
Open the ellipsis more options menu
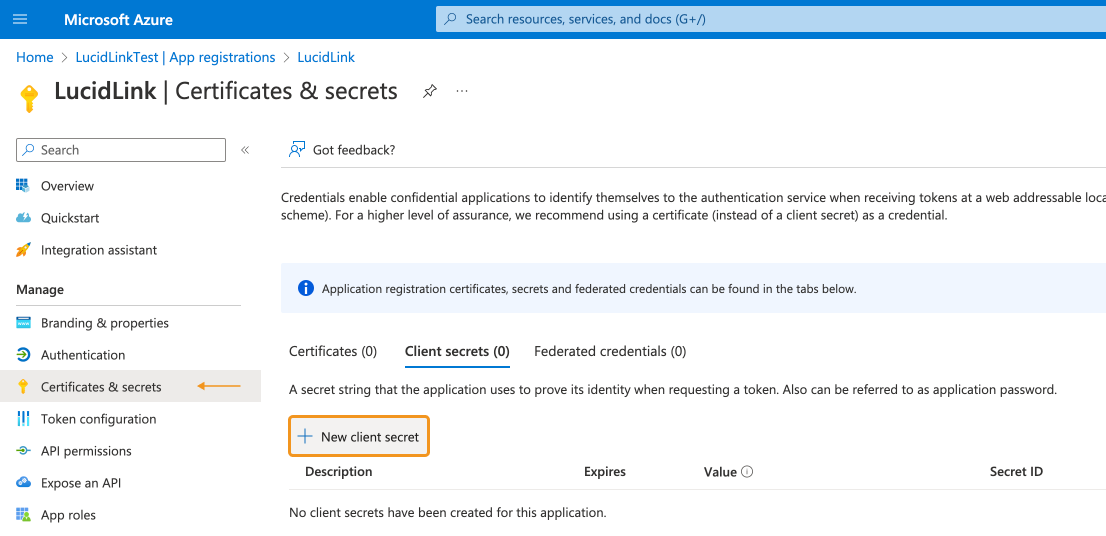coord(462,91)
